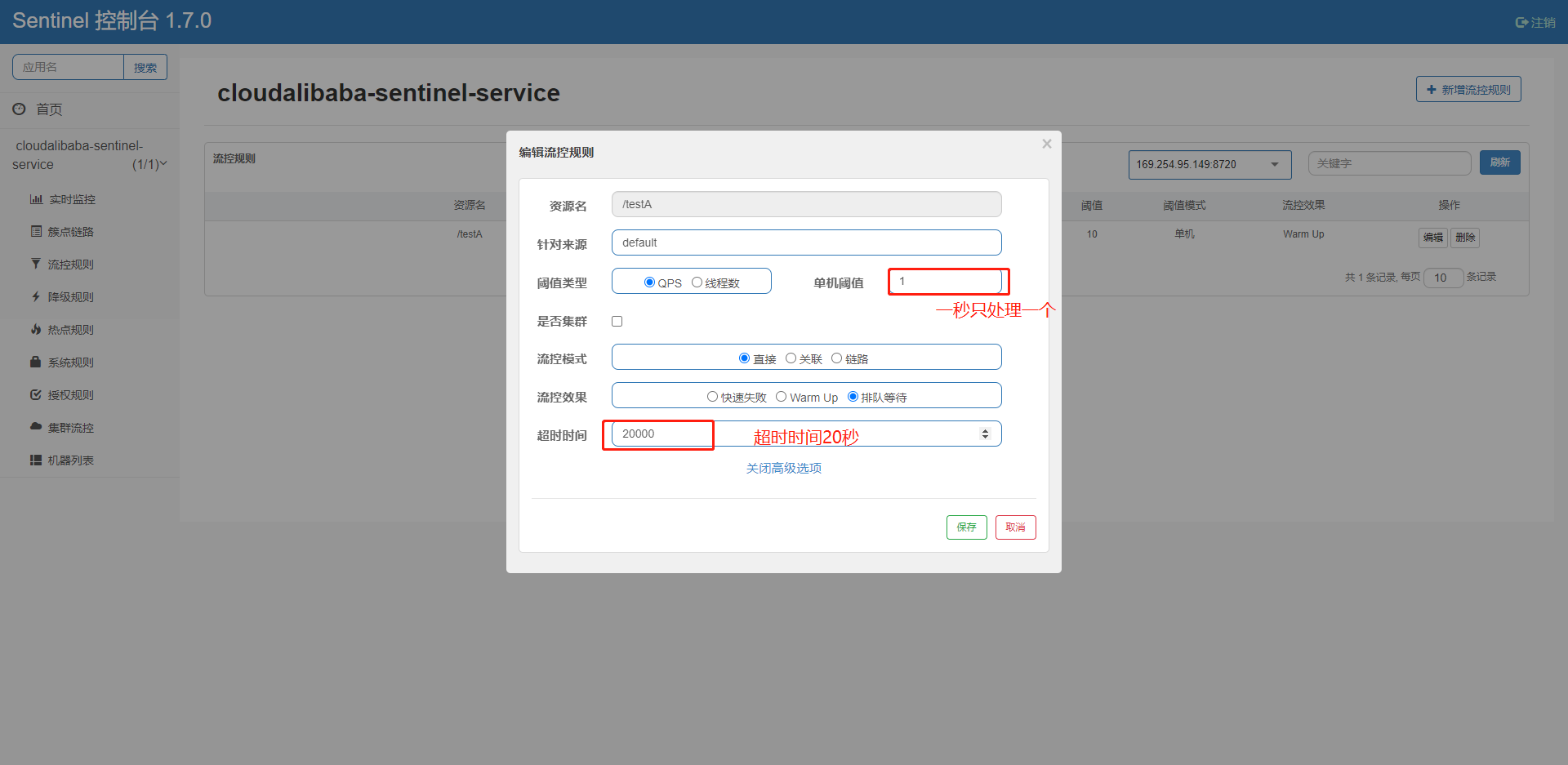Viewport: 1568px width, 765px height.
Task: Click the cloud icon for 集群流控
Action: coord(36,426)
